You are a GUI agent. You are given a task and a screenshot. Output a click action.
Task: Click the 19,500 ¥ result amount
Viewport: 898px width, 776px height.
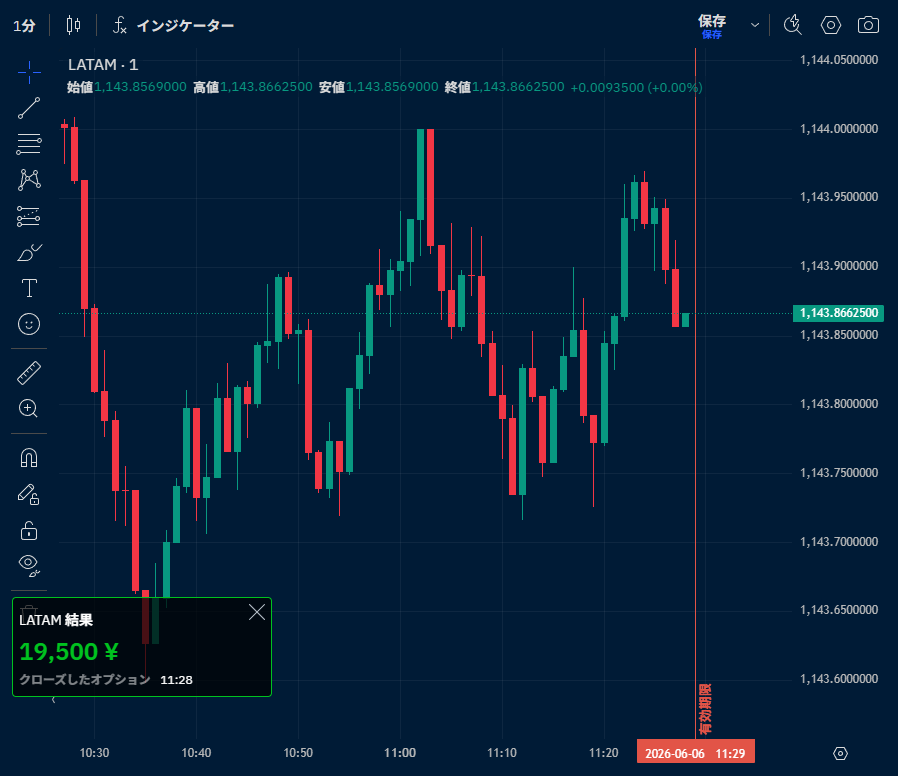pos(69,652)
